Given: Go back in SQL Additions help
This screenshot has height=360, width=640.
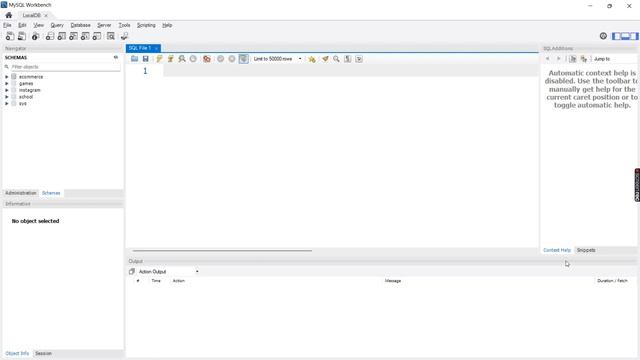Looking at the screenshot, I should coord(547,59).
